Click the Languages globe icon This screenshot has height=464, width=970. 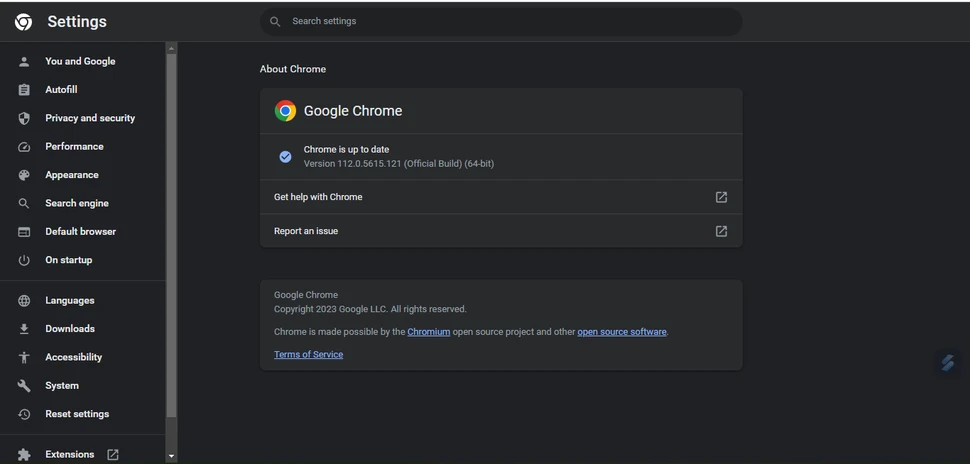pyautogui.click(x=24, y=301)
